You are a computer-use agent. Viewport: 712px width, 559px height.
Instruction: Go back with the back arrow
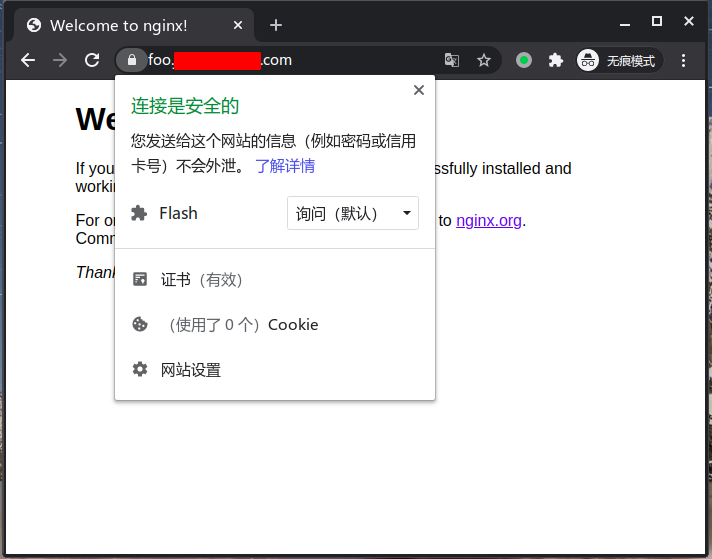[28, 60]
